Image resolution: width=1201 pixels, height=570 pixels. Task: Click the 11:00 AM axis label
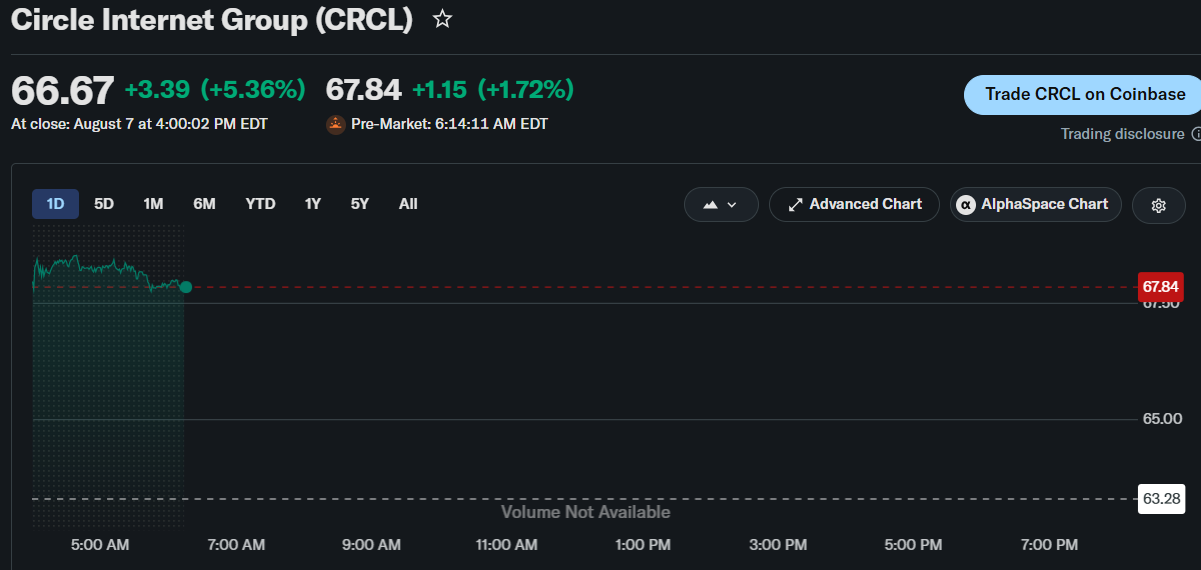click(x=506, y=545)
